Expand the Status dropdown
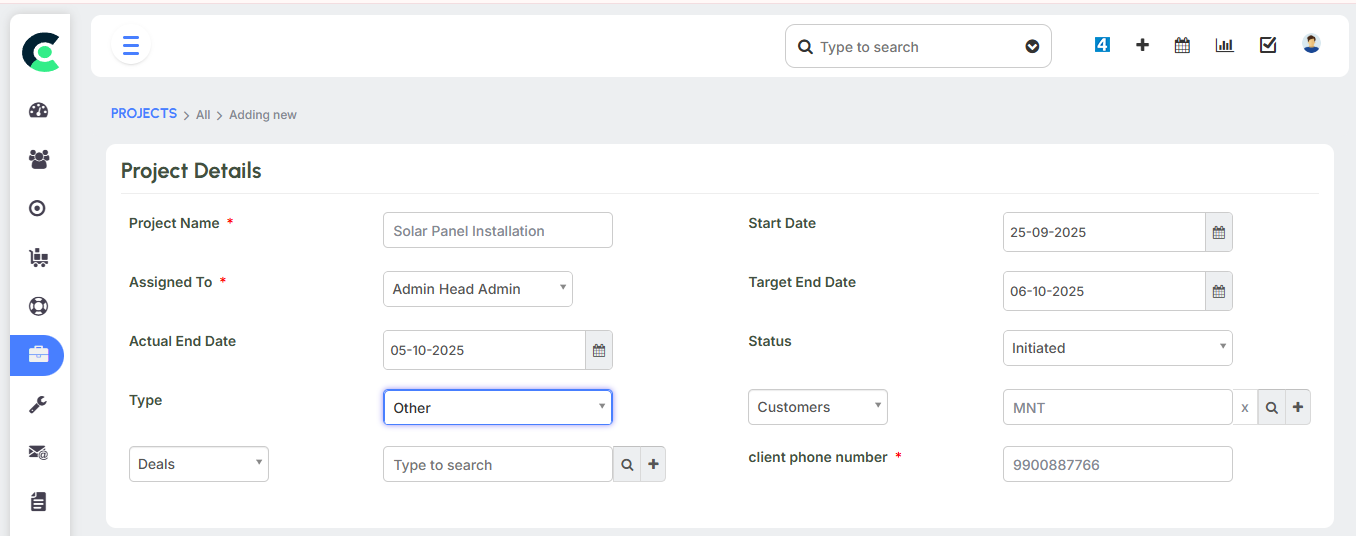Screen dimensions: 1356x536 1117,348
